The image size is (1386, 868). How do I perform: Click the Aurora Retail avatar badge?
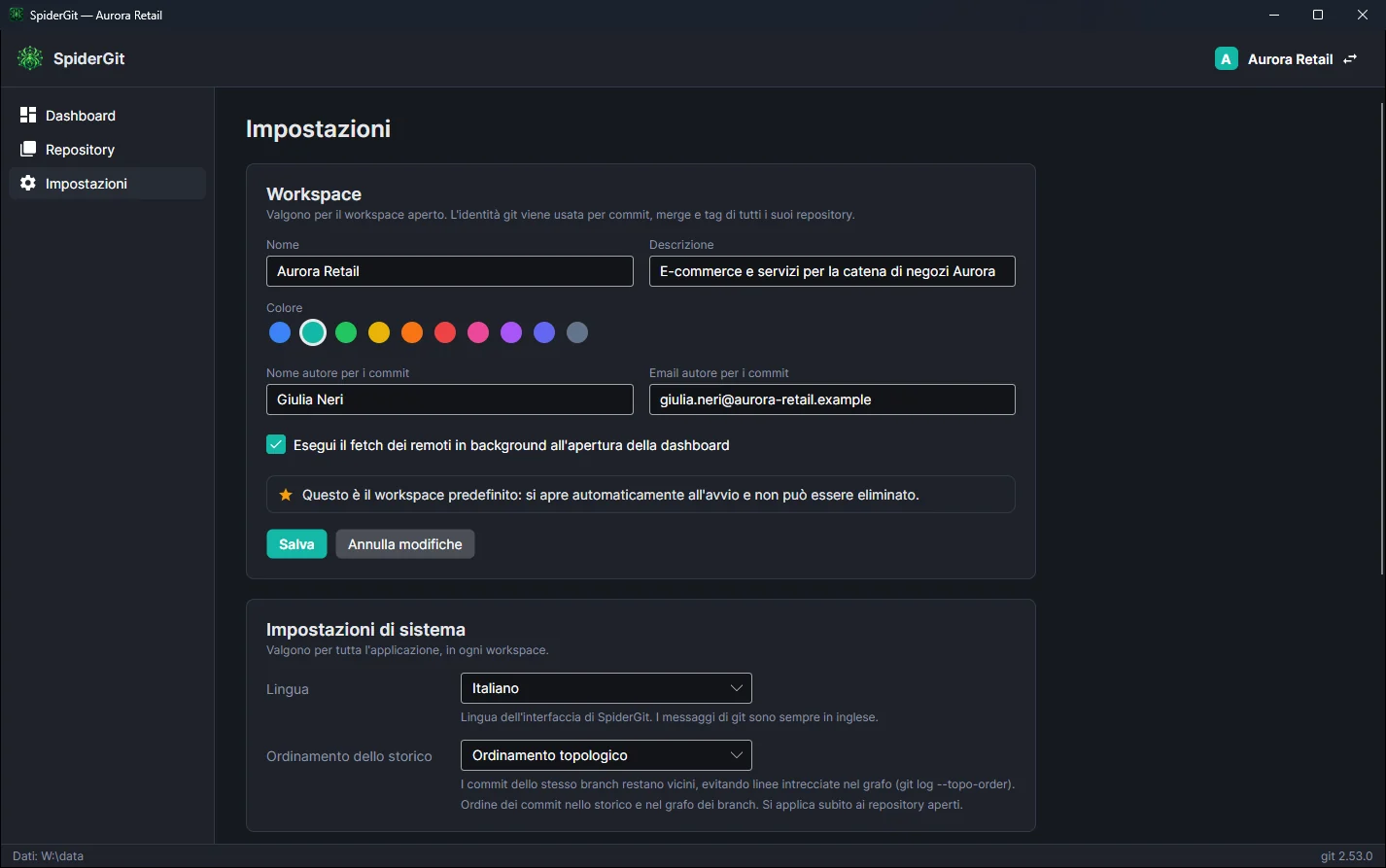[1227, 59]
